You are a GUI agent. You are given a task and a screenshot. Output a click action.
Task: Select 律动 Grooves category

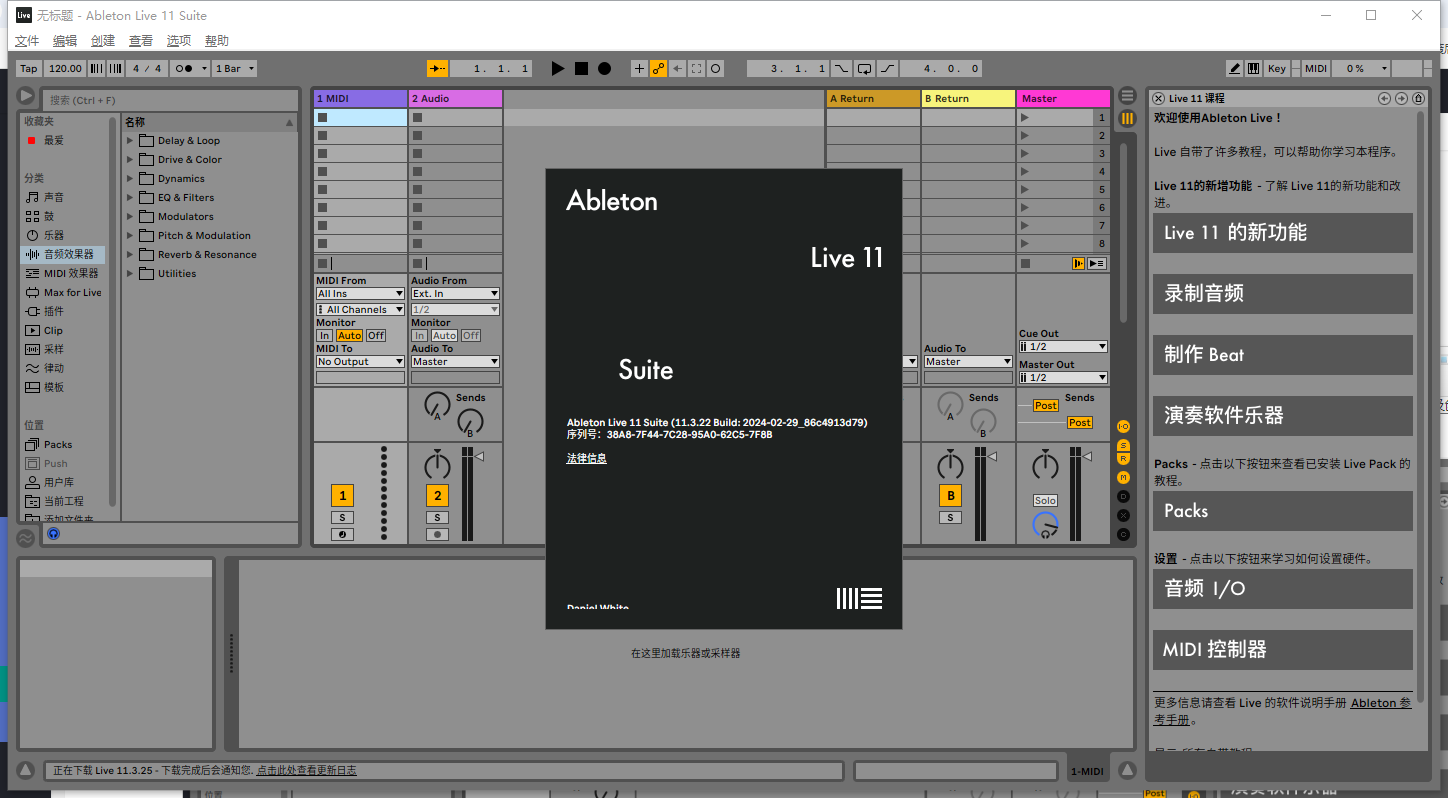54,368
